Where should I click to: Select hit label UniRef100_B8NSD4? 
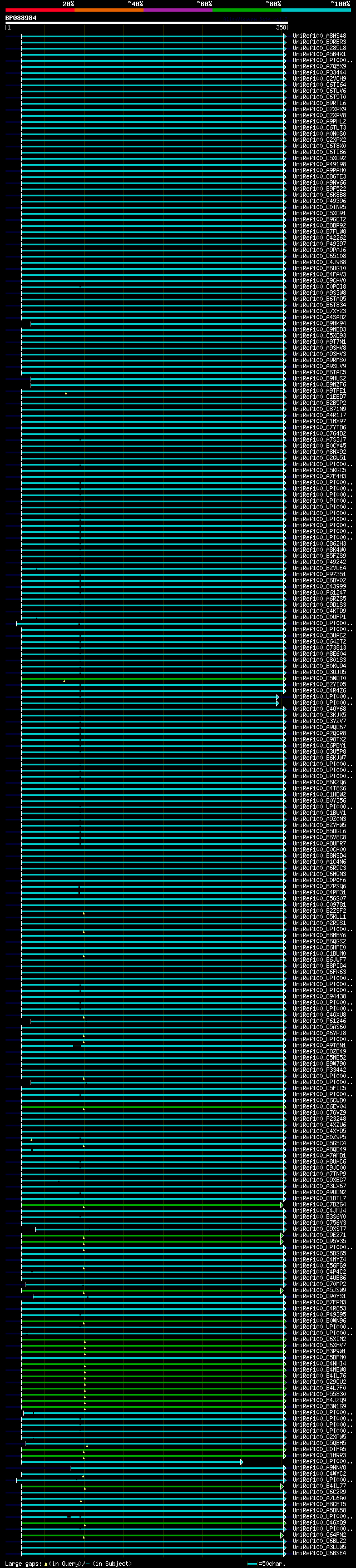coord(319,856)
